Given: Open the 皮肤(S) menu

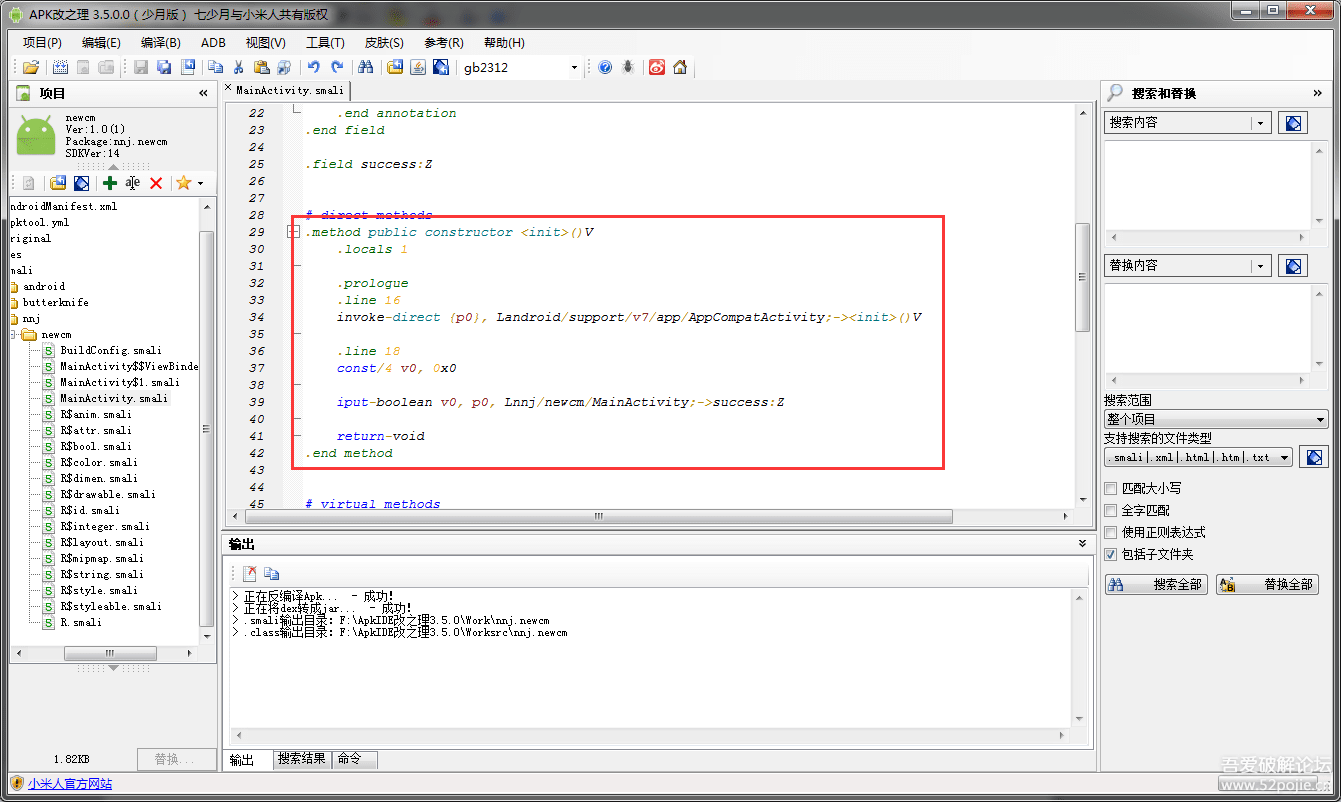Looking at the screenshot, I should click(384, 42).
